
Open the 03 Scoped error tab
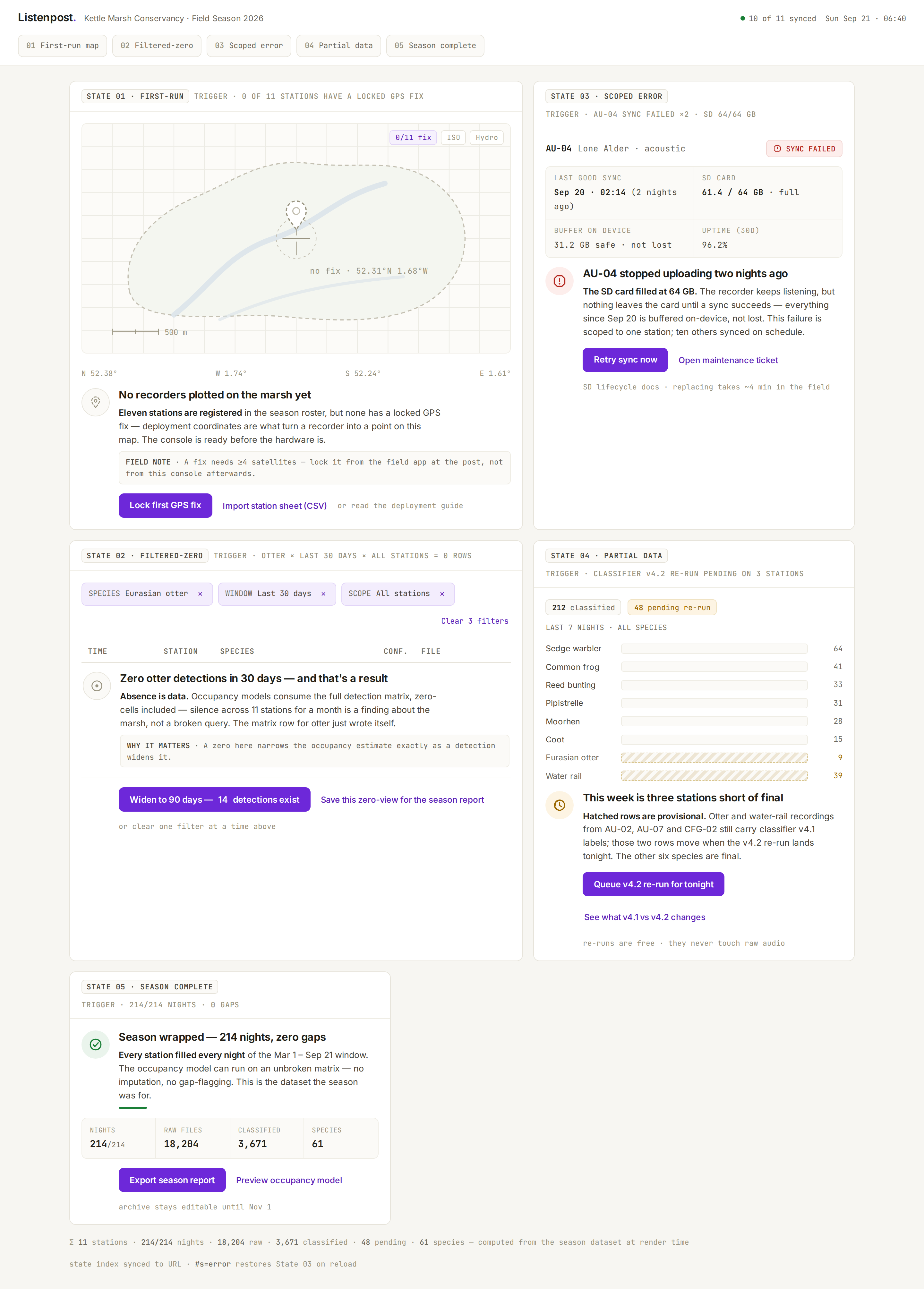[x=249, y=46]
